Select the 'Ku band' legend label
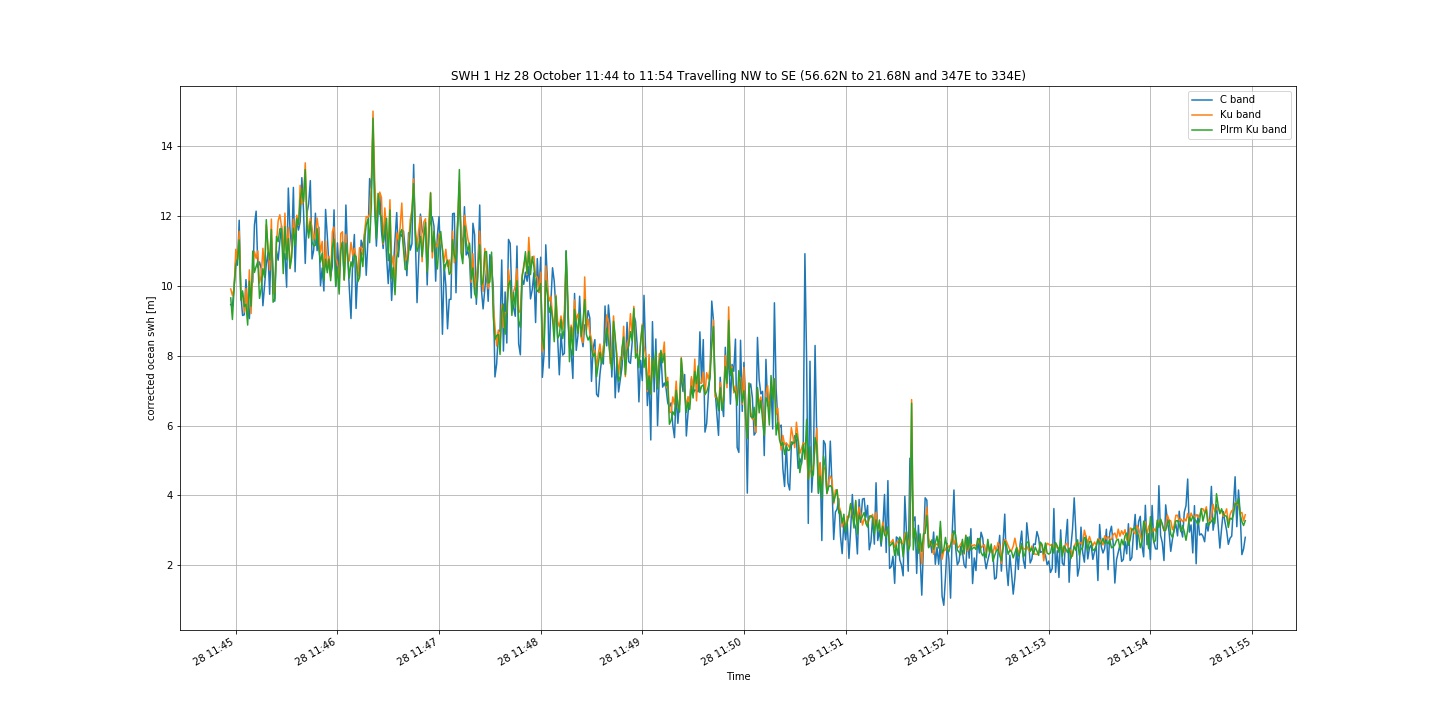 [1240, 115]
